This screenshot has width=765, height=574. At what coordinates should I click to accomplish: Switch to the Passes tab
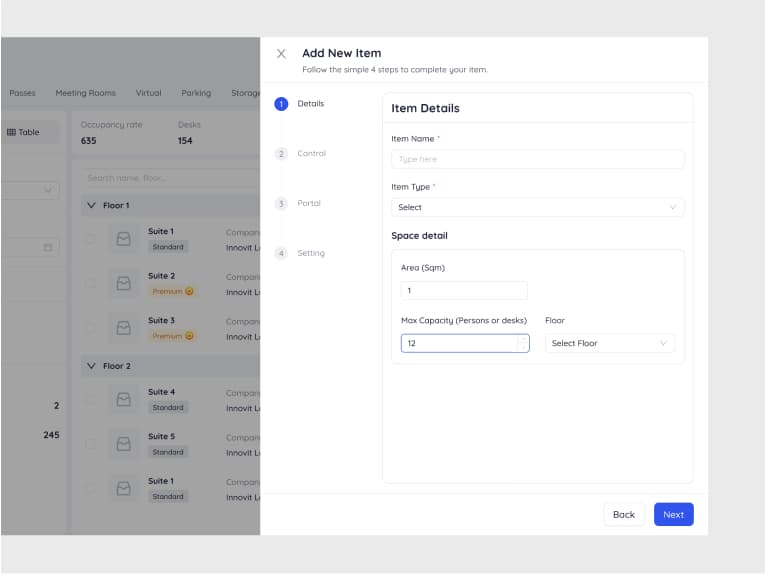click(22, 93)
